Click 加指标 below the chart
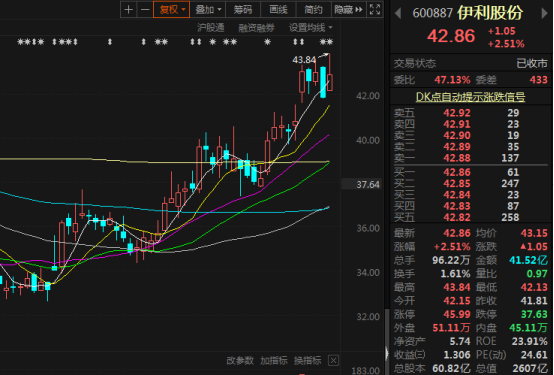The image size is (554, 375). pos(274,361)
